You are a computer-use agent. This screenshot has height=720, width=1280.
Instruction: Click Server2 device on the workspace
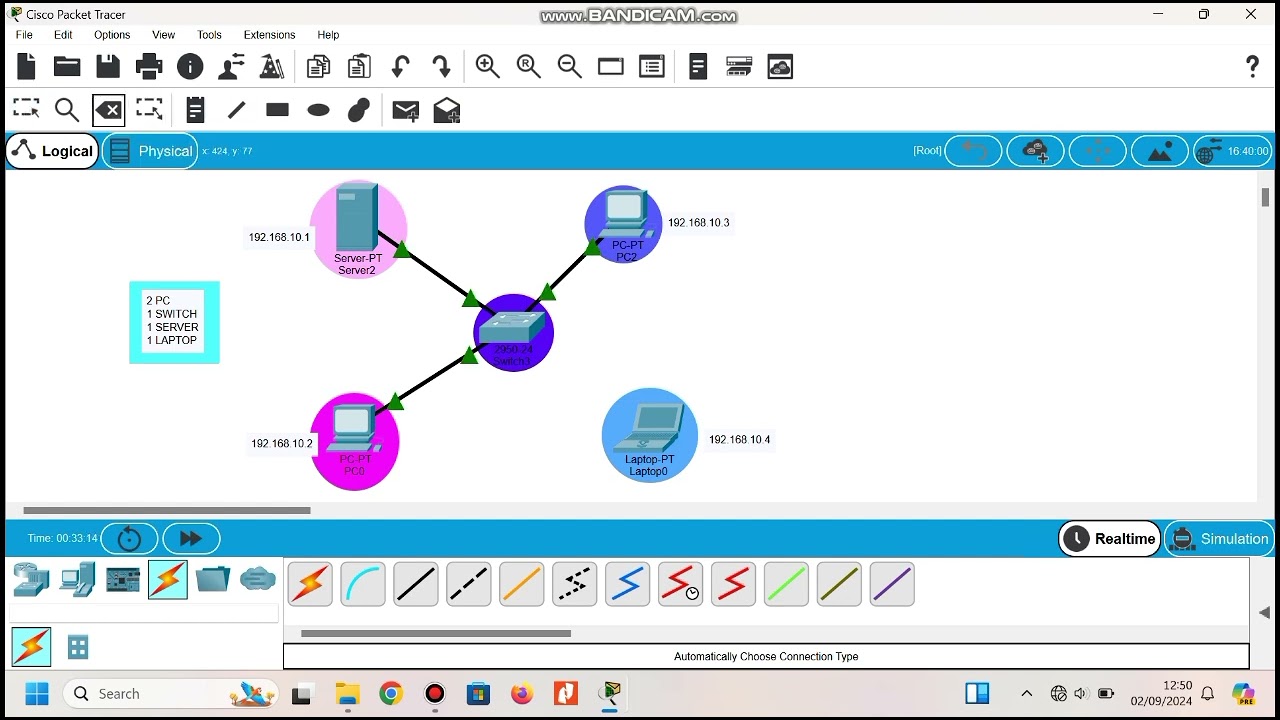(x=358, y=229)
